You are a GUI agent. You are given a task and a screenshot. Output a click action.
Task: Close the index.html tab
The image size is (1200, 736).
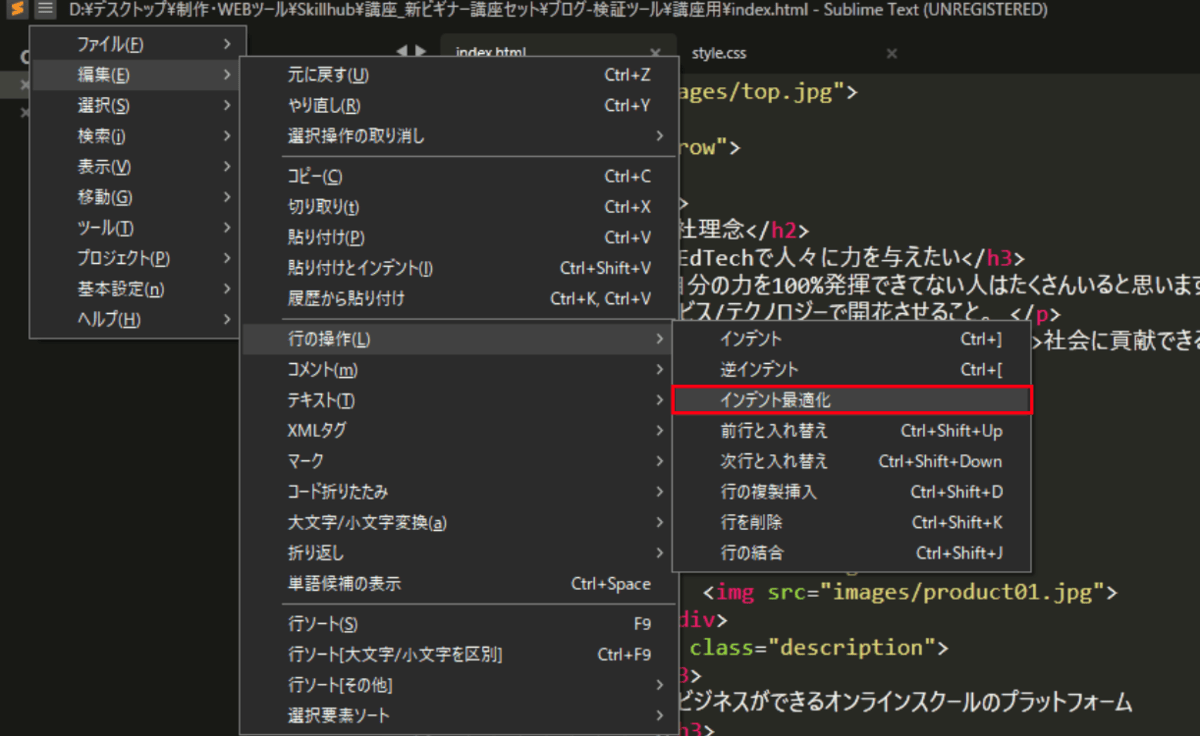click(x=656, y=53)
